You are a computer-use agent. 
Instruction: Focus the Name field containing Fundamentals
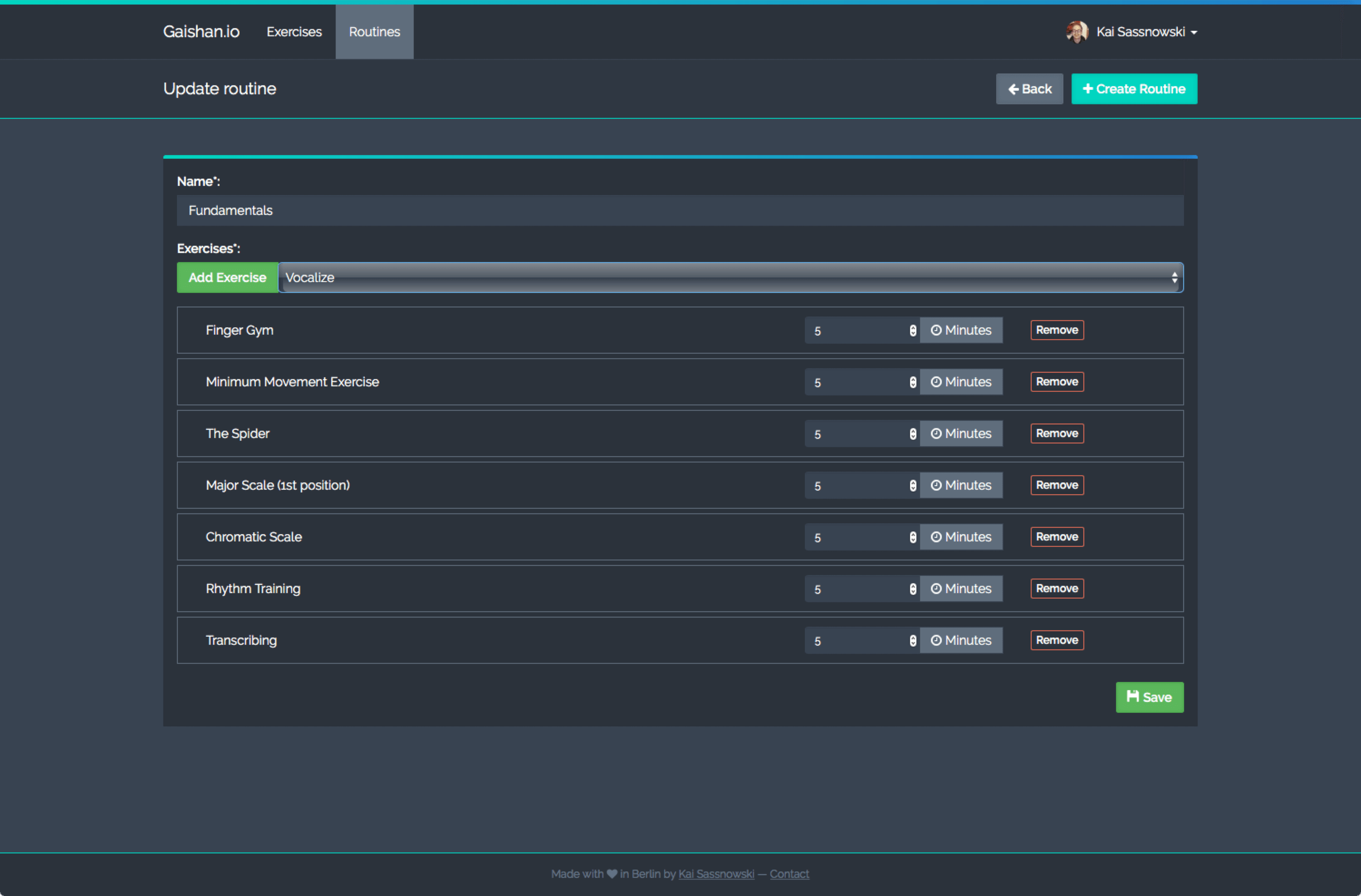point(680,210)
